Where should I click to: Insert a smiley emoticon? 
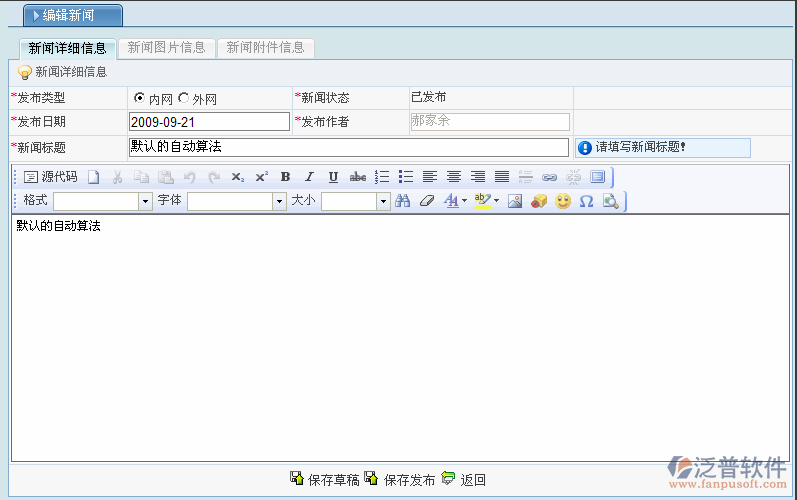[563, 201]
